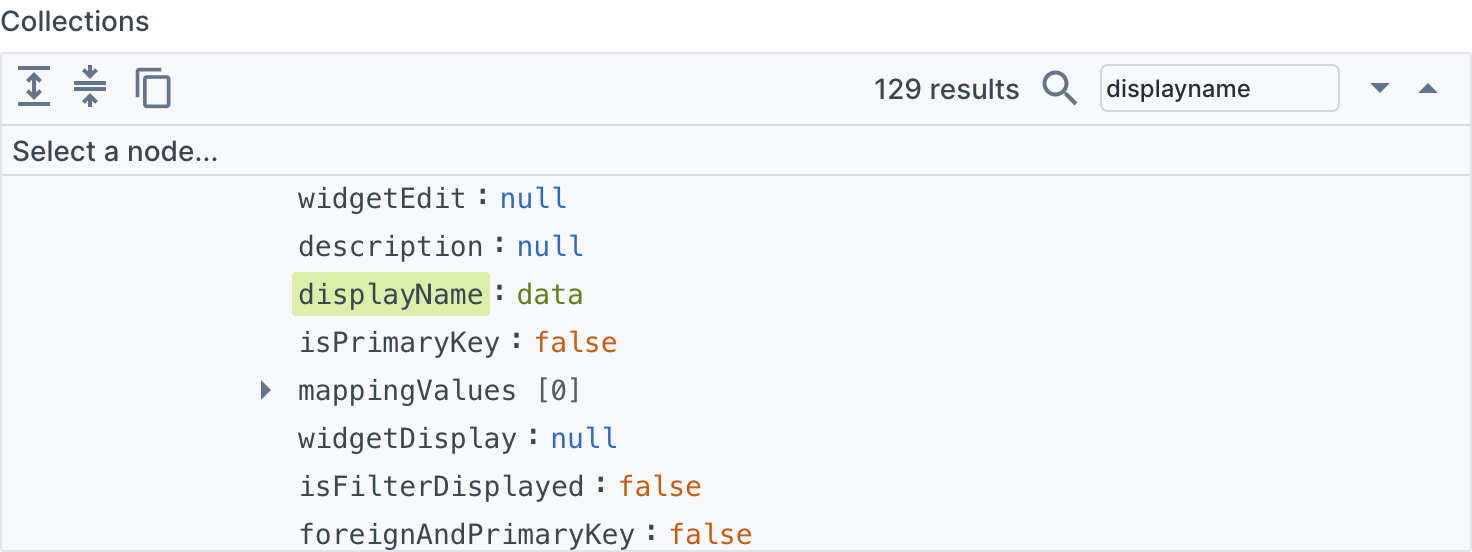Copy the JSON content to clipboard
This screenshot has height=552, width=1472.
click(153, 88)
